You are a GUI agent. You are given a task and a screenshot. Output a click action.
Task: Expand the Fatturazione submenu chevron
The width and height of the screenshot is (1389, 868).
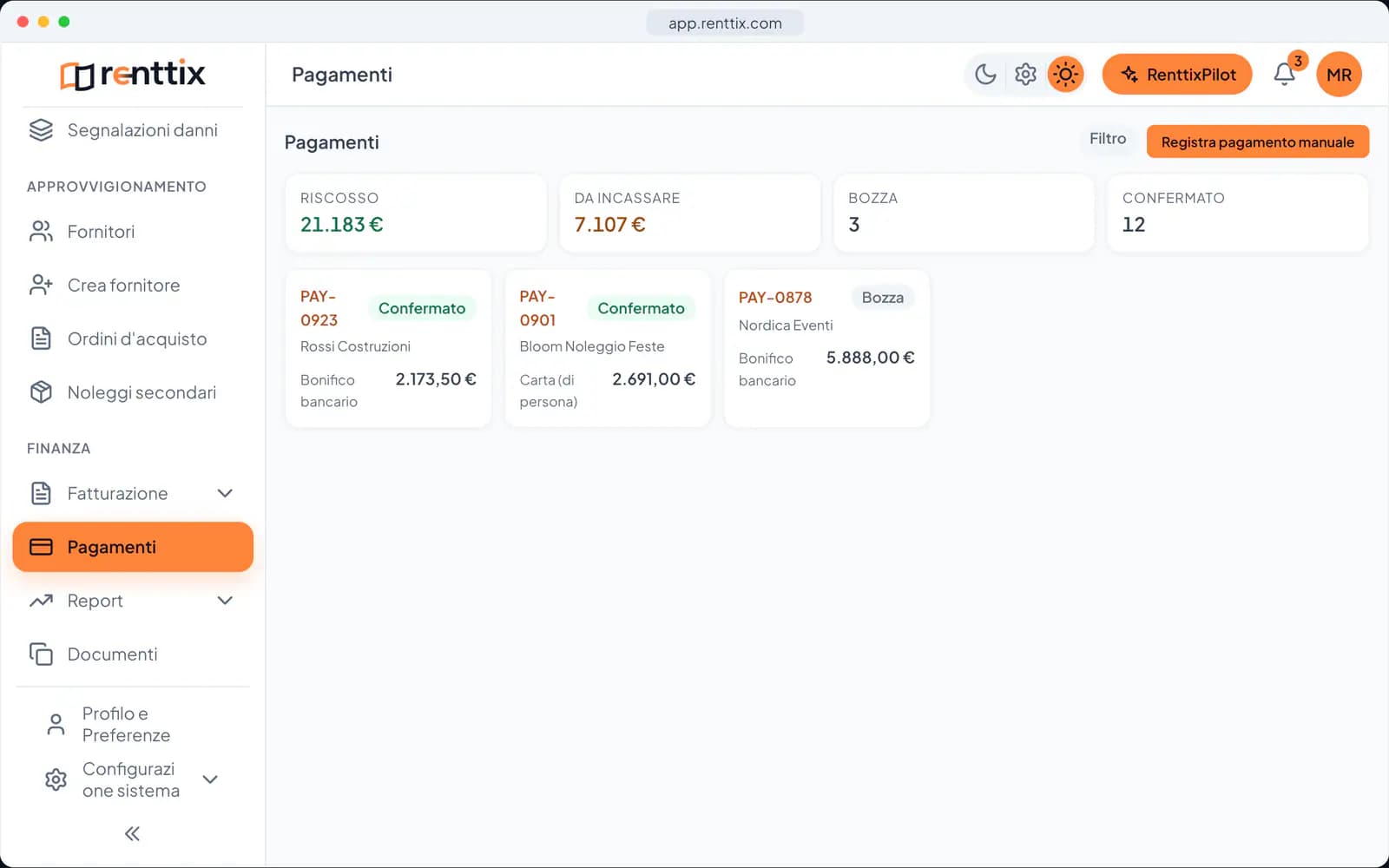pyautogui.click(x=225, y=493)
